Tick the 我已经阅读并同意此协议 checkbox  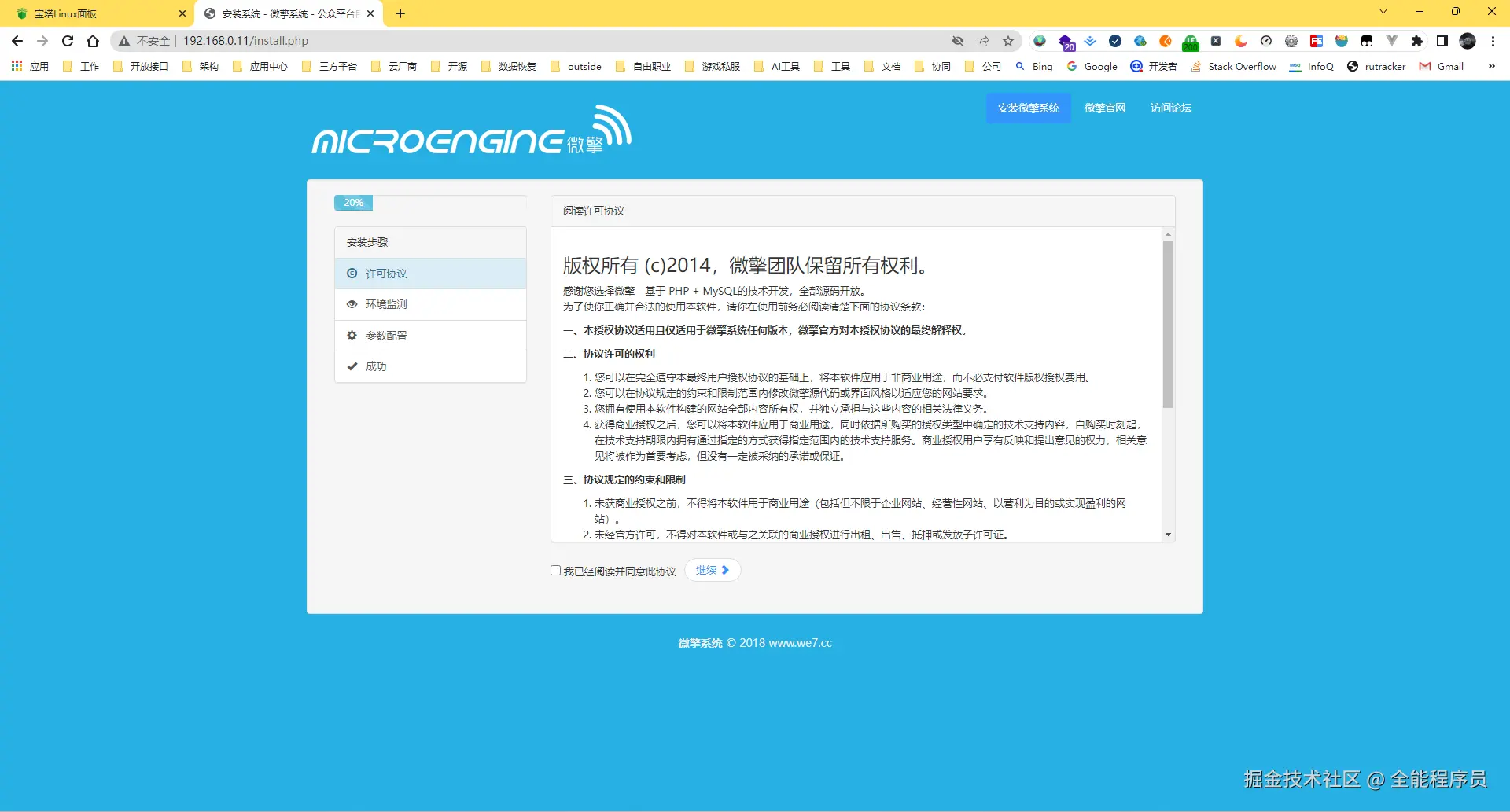click(555, 571)
